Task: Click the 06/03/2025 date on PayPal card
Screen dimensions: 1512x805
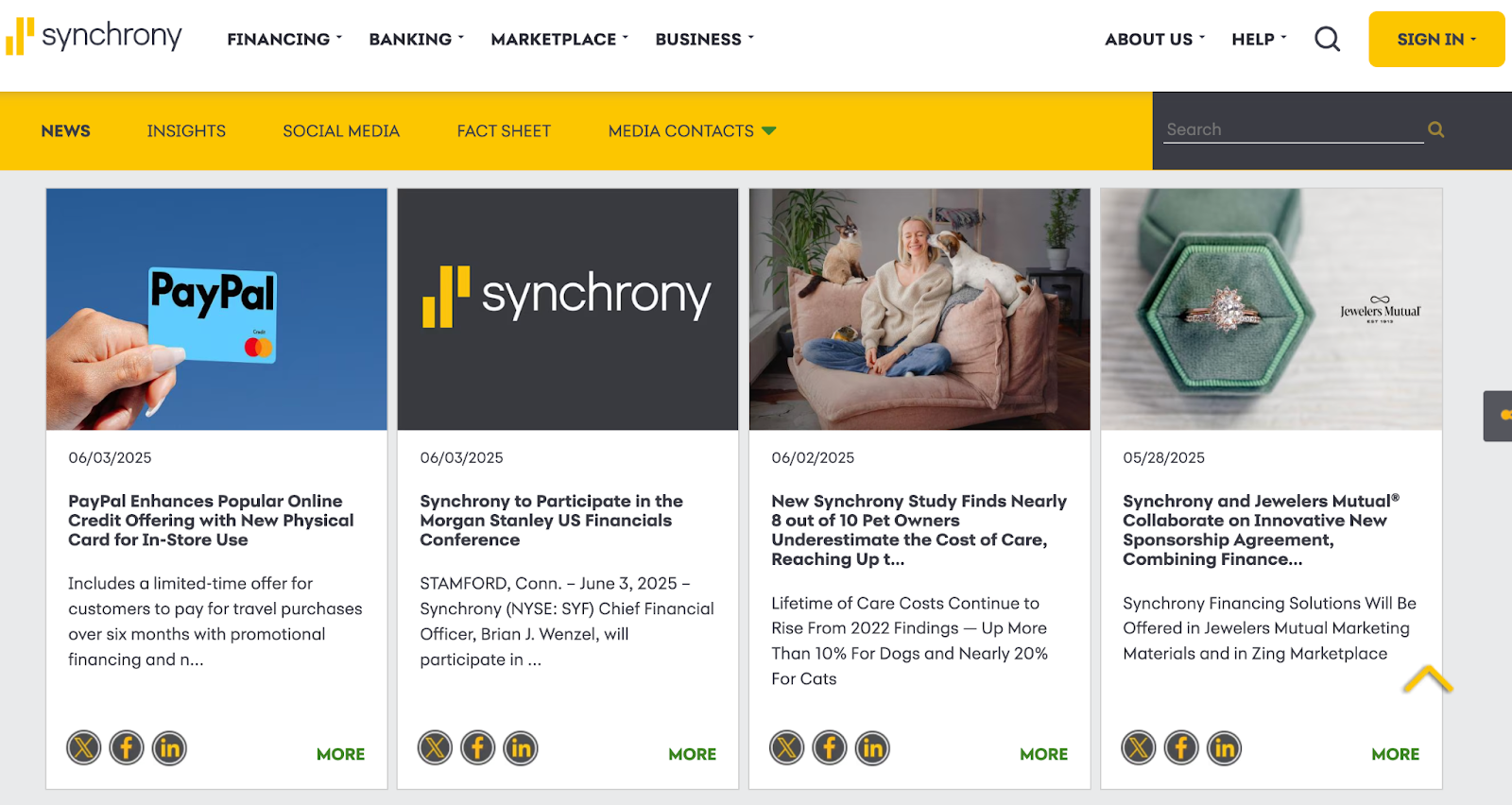Action: pos(110,457)
